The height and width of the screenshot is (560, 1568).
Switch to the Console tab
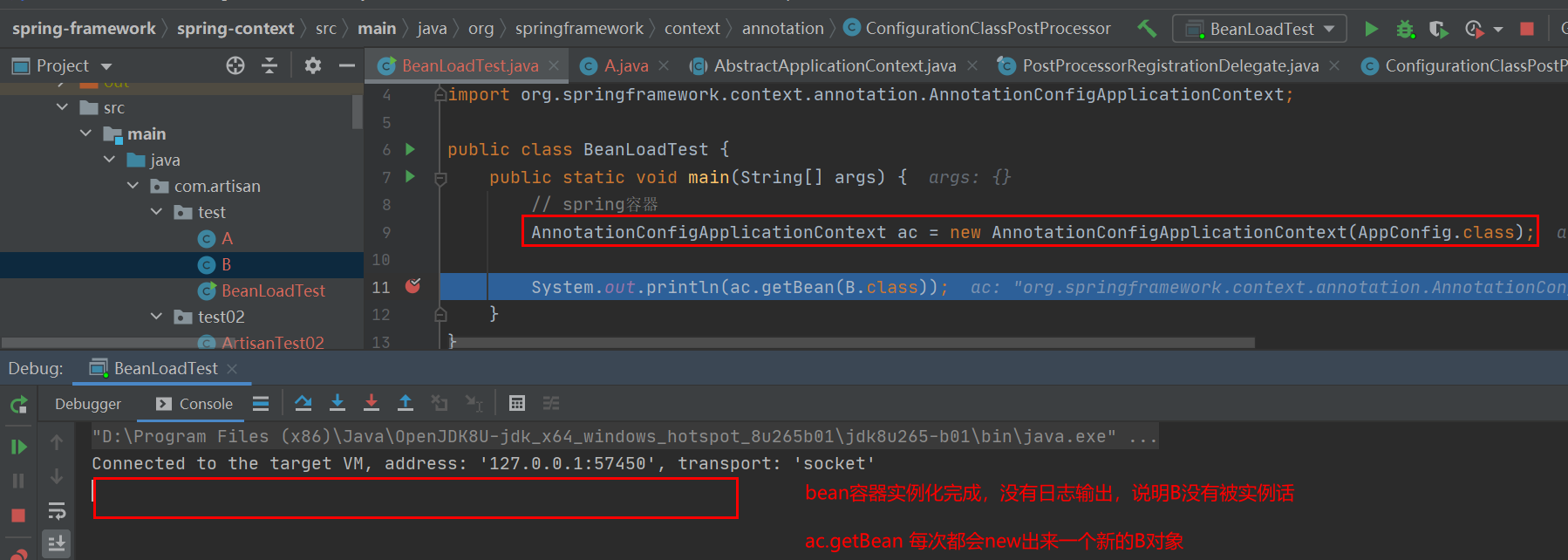pyautogui.click(x=194, y=404)
